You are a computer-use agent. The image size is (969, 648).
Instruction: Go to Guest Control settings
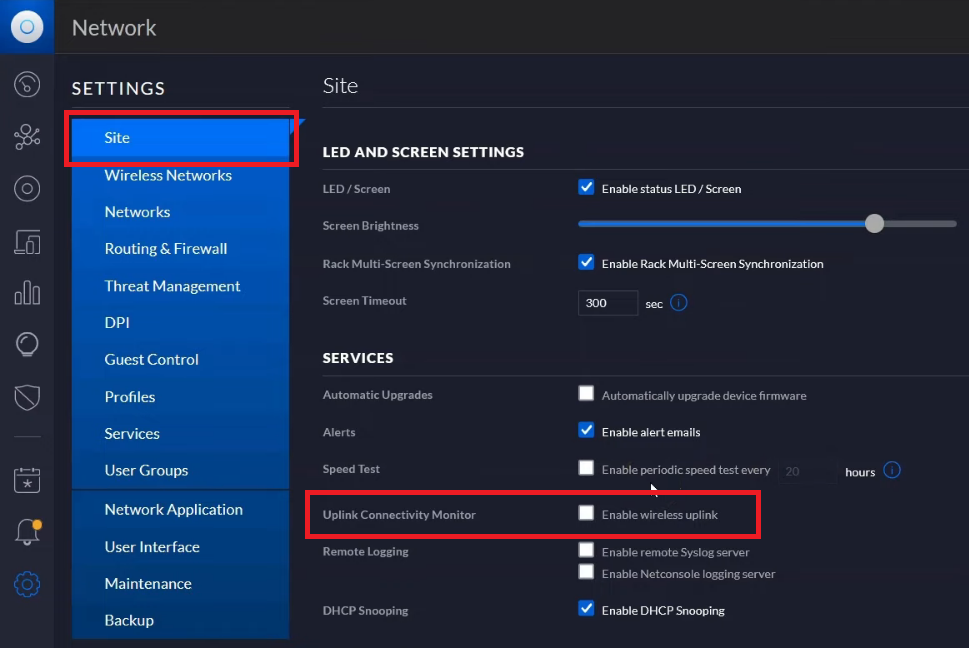151,360
